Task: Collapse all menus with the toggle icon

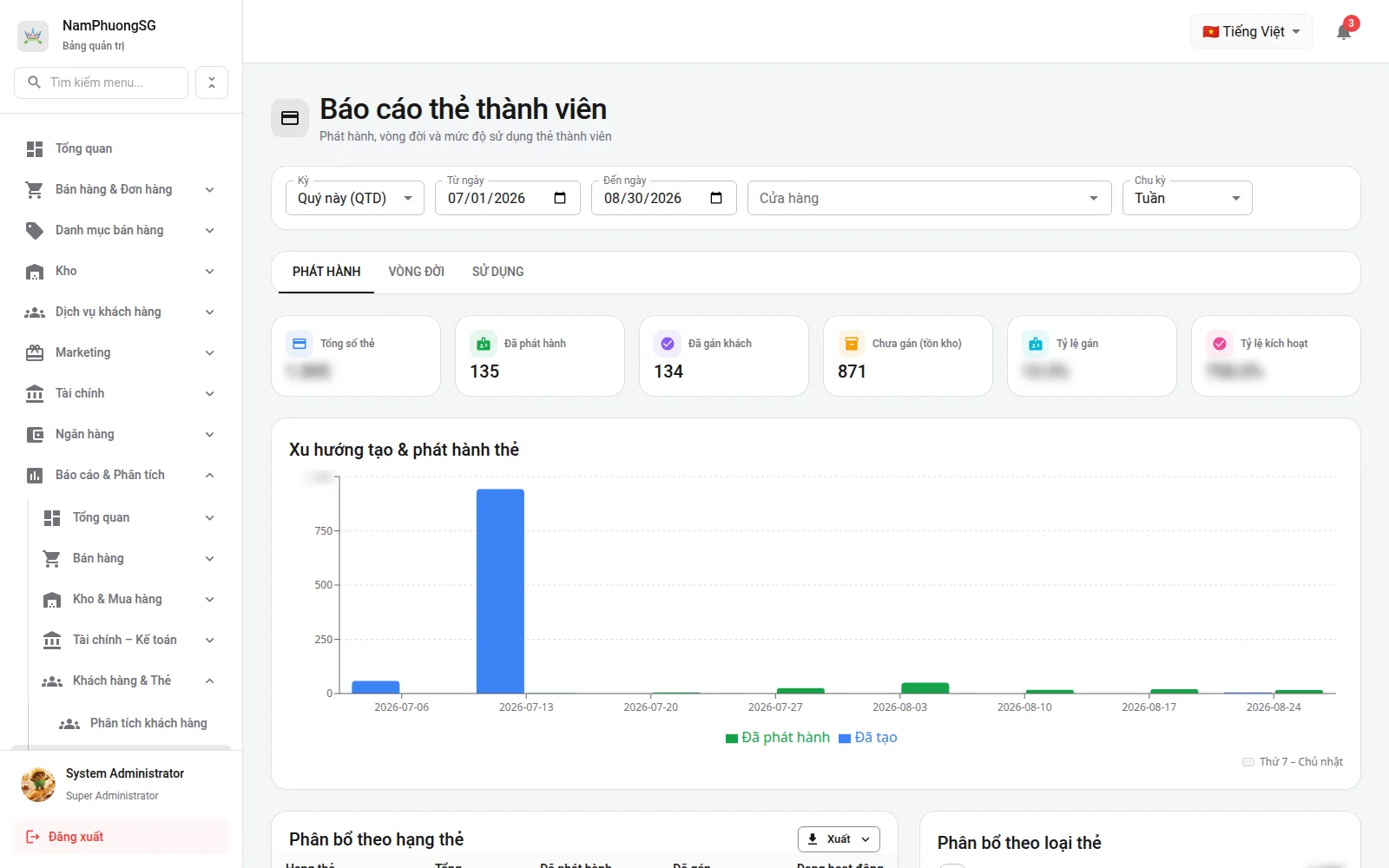Action: coord(212,82)
